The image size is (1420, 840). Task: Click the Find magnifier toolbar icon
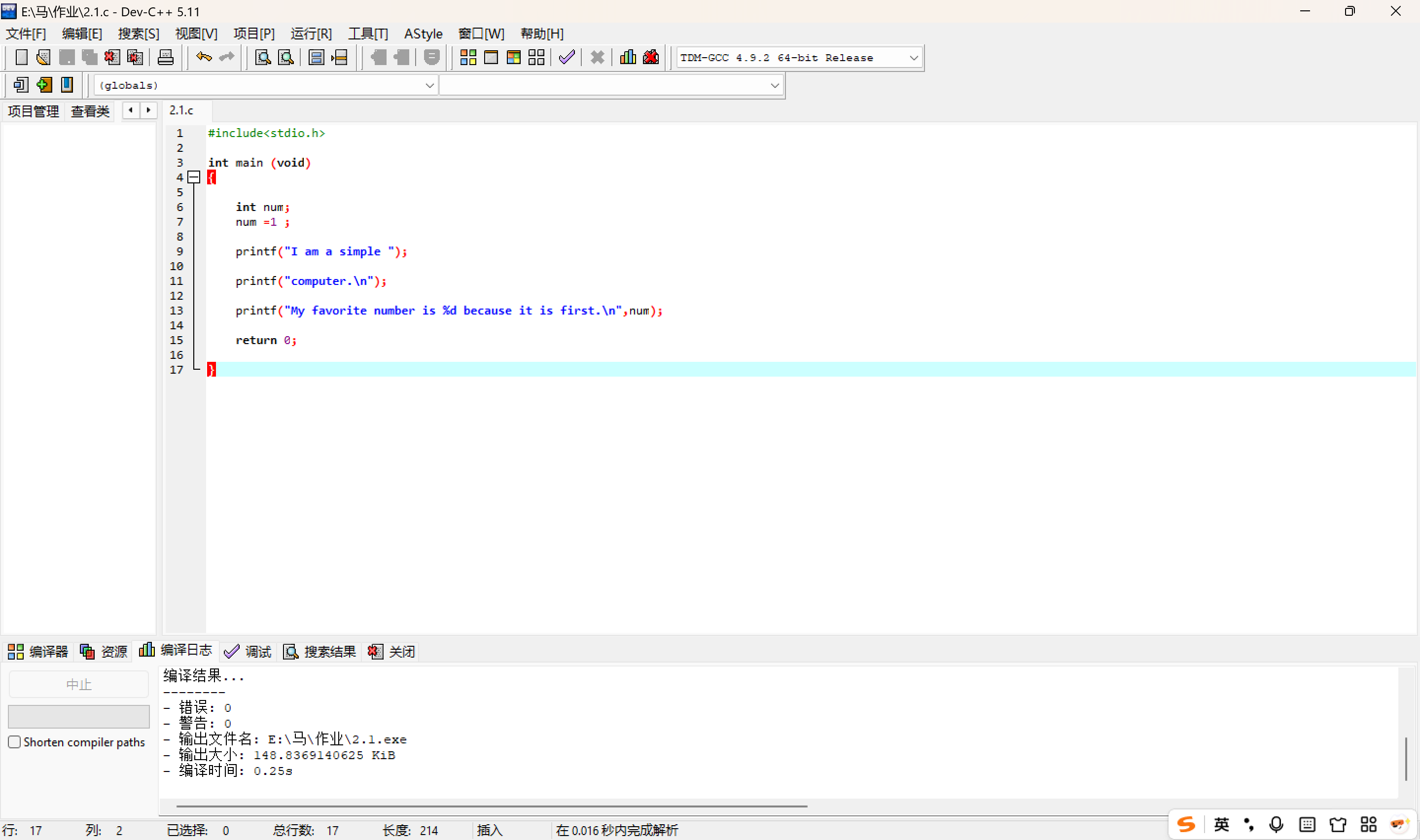pyautogui.click(x=263, y=57)
